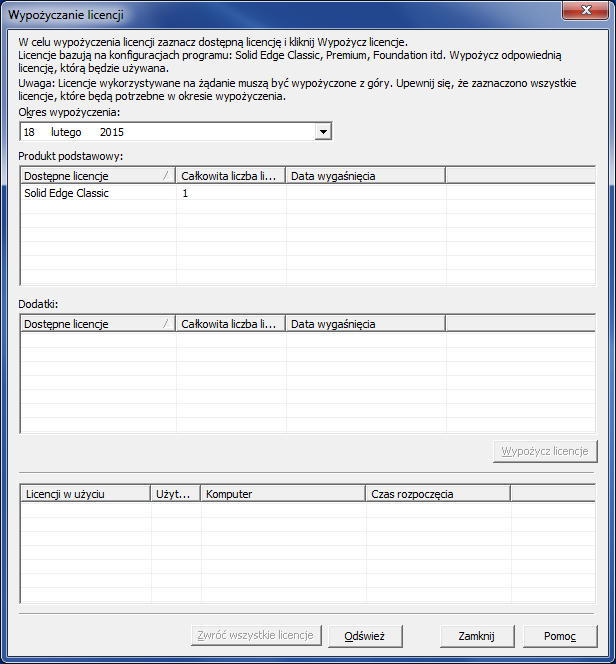
Task: Sort Dodatki list by Całkowita liczba li... header
Action: [x=231, y=324]
